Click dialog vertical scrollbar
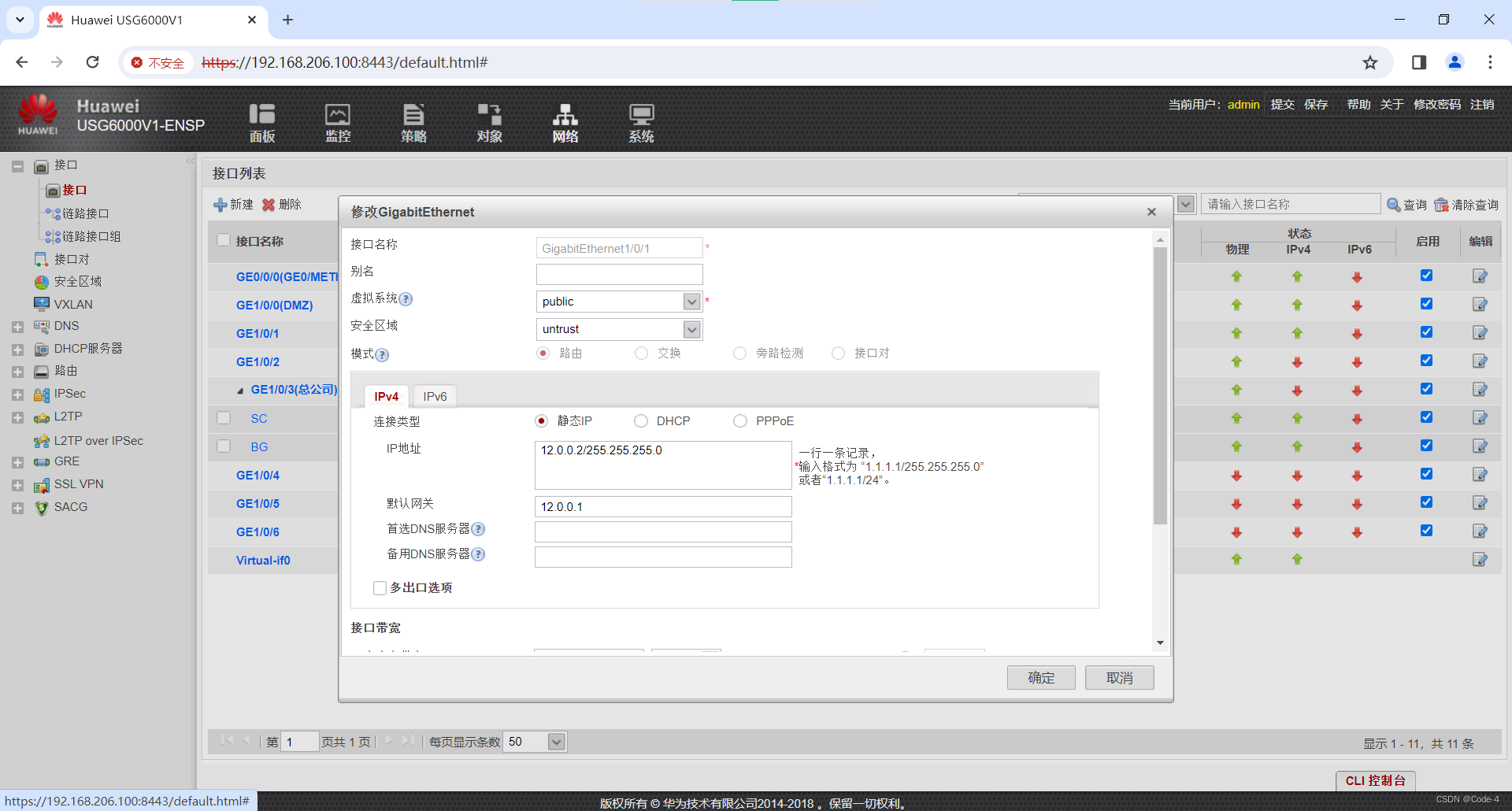Viewport: 1512px width, 811px height. pyautogui.click(x=1160, y=386)
